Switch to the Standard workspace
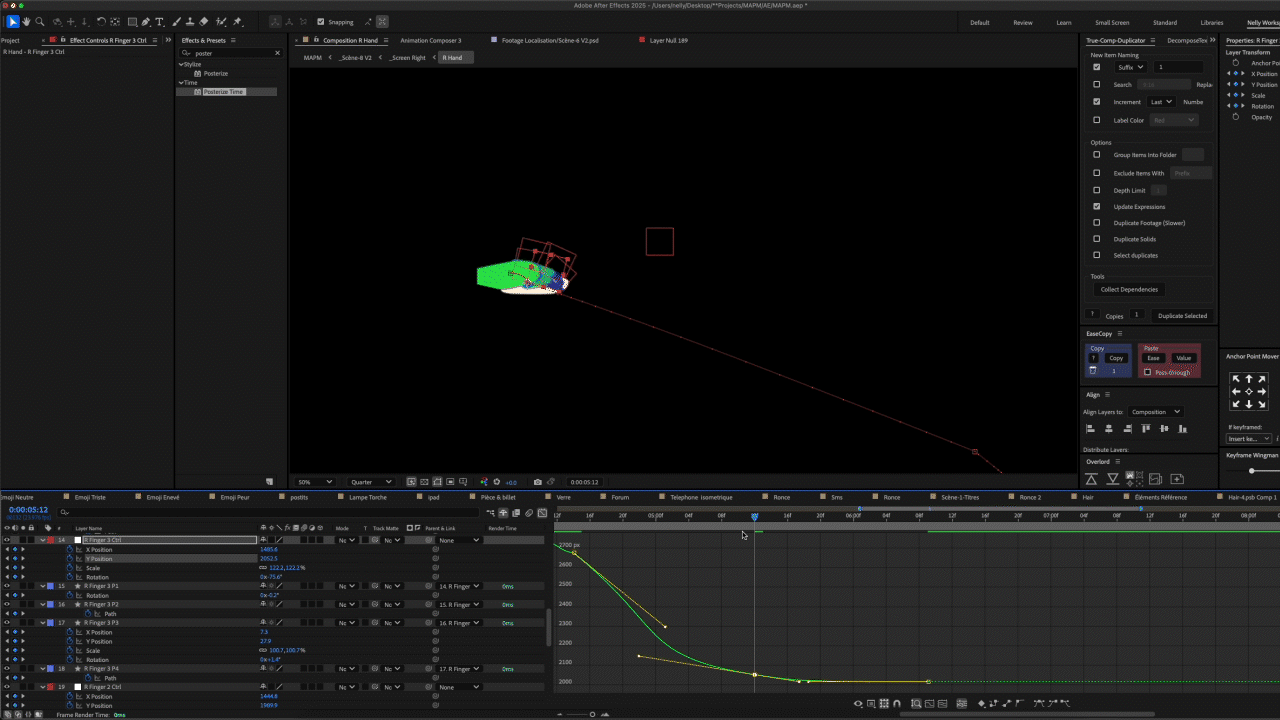Image resolution: width=1280 pixels, height=720 pixels. (1165, 22)
